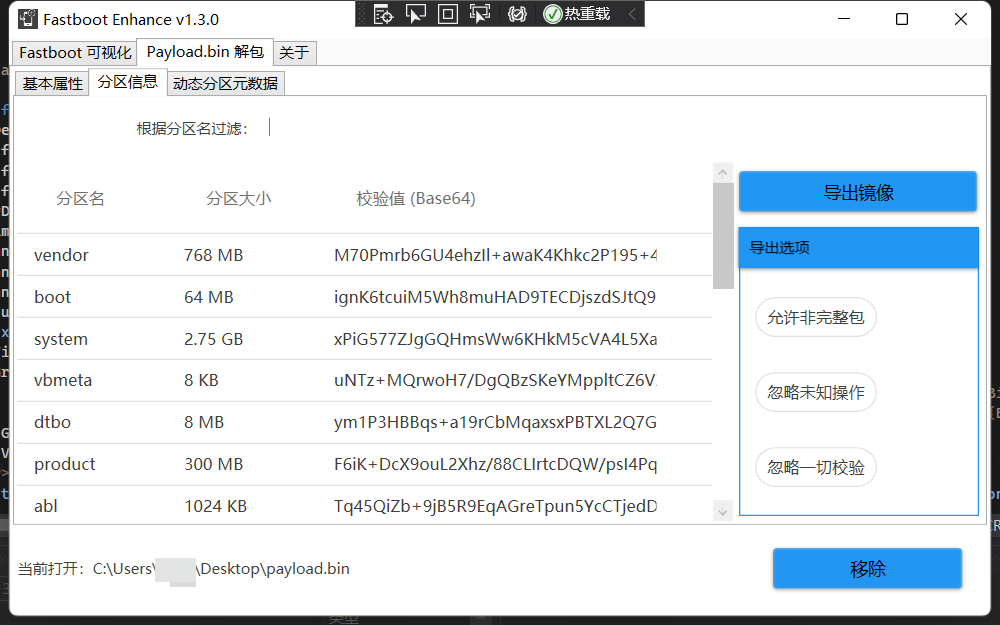Screen dimensions: 1000x625
Task: Click the partition list scrollbar thumb
Action: (723, 236)
